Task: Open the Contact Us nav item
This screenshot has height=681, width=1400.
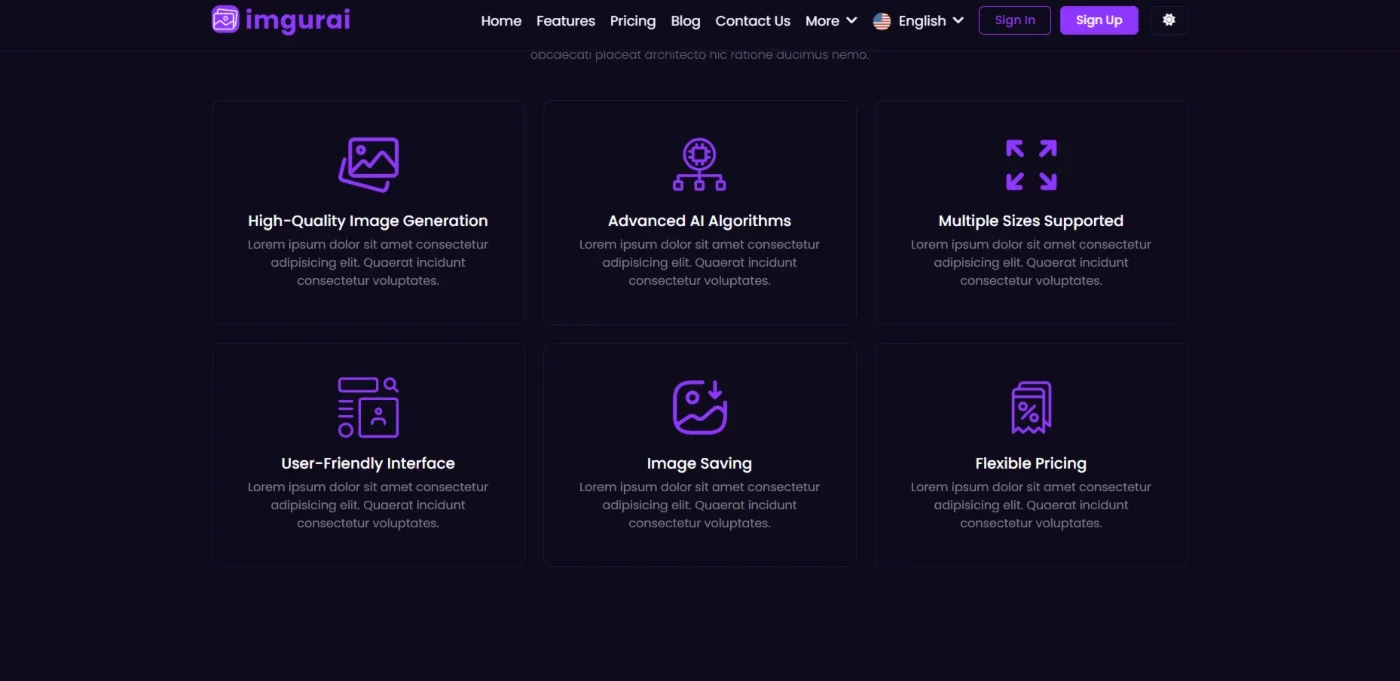Action: pos(753,21)
